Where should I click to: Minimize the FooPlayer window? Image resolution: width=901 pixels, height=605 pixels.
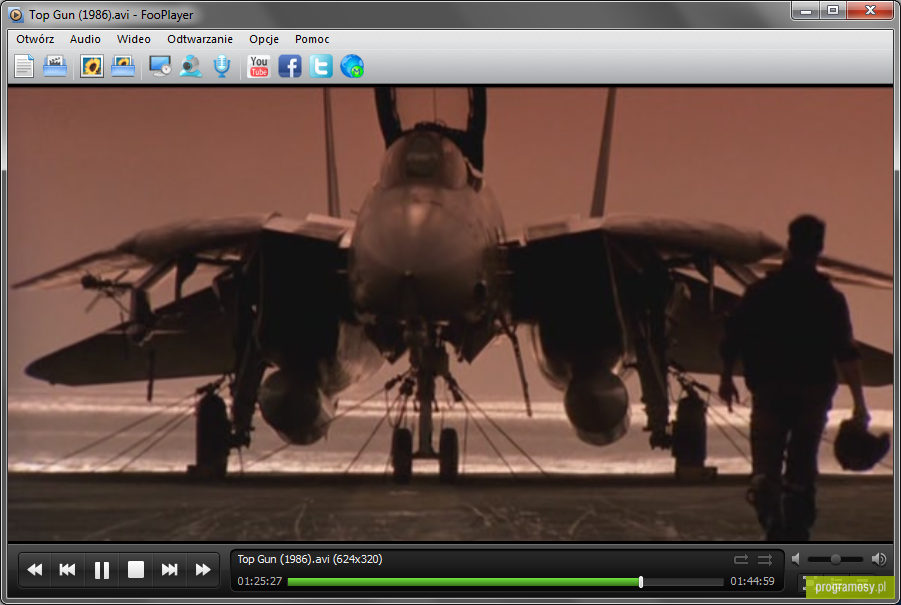(806, 11)
